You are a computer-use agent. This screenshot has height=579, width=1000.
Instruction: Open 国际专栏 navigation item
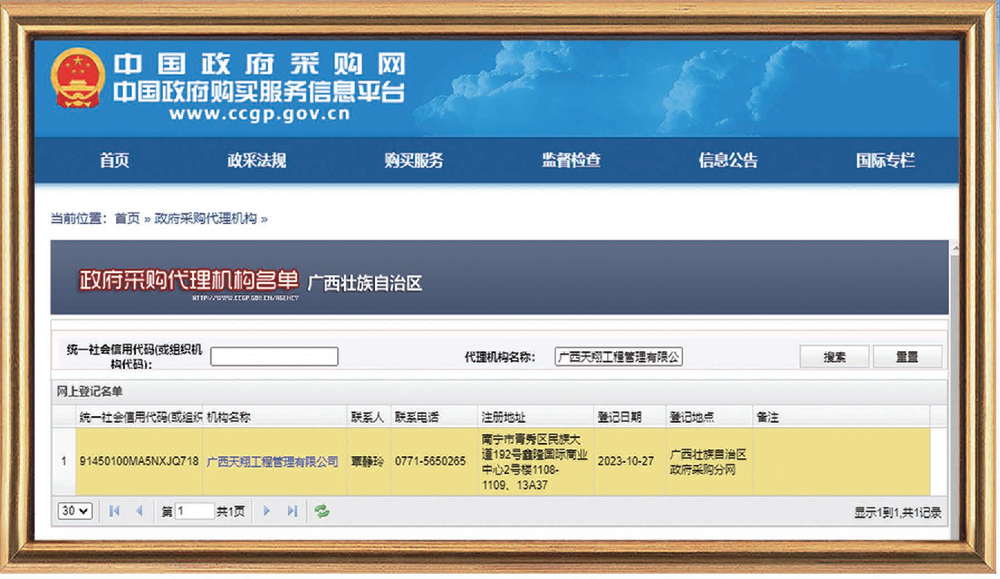[885, 160]
